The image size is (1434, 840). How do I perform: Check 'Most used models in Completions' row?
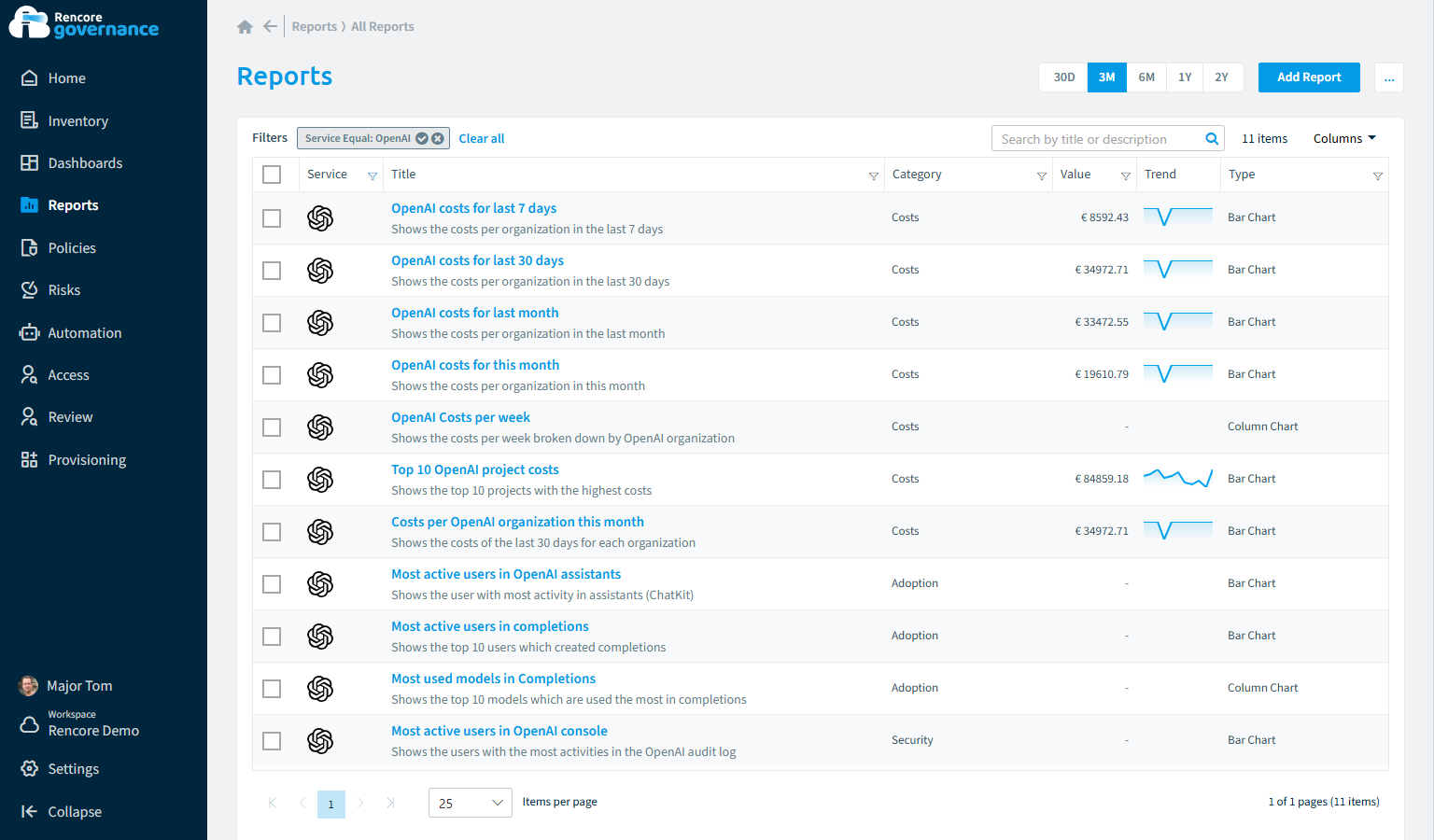272,689
